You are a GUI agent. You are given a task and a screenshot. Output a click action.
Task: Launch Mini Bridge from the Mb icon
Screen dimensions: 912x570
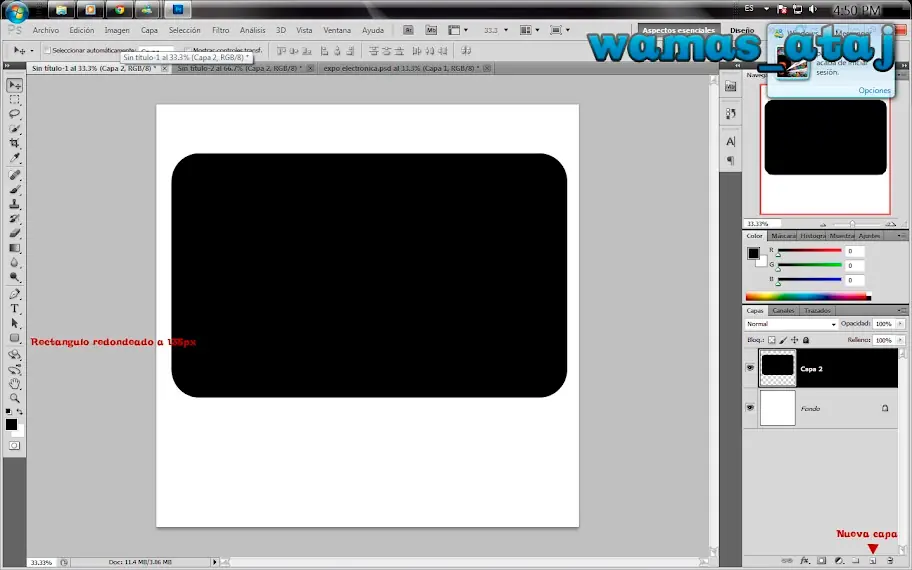[431, 30]
